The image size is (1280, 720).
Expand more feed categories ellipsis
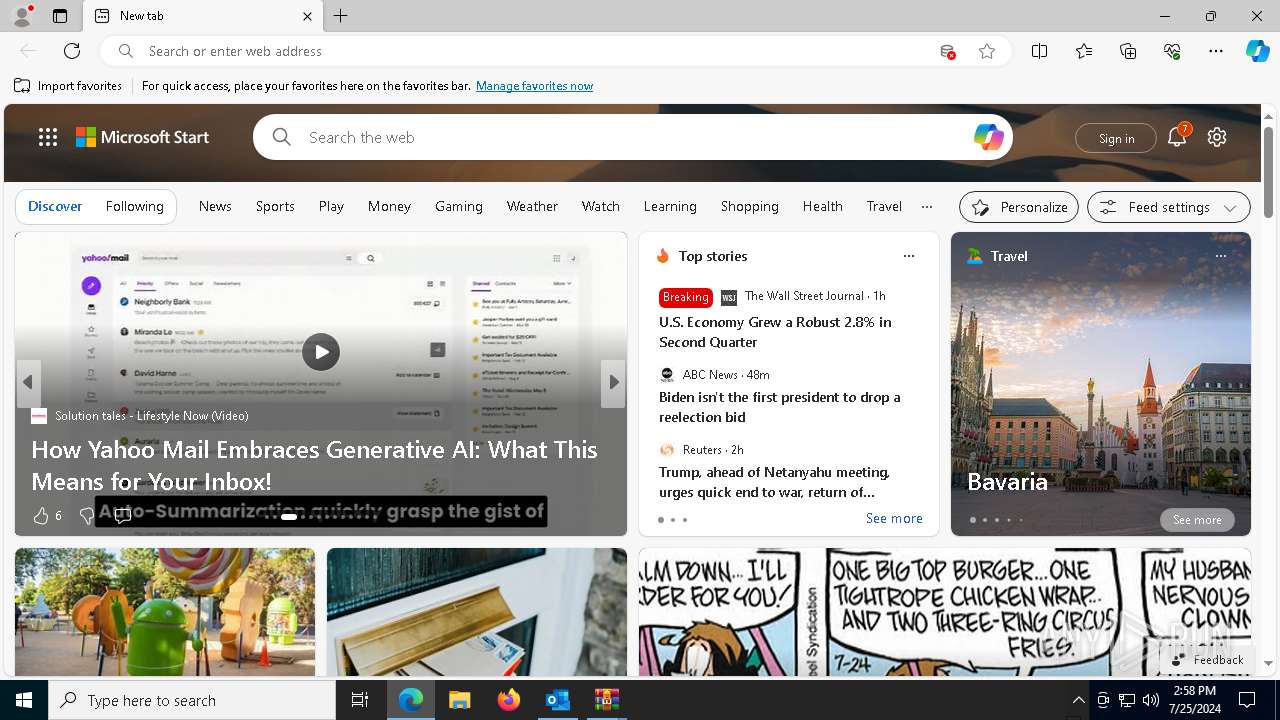927,206
